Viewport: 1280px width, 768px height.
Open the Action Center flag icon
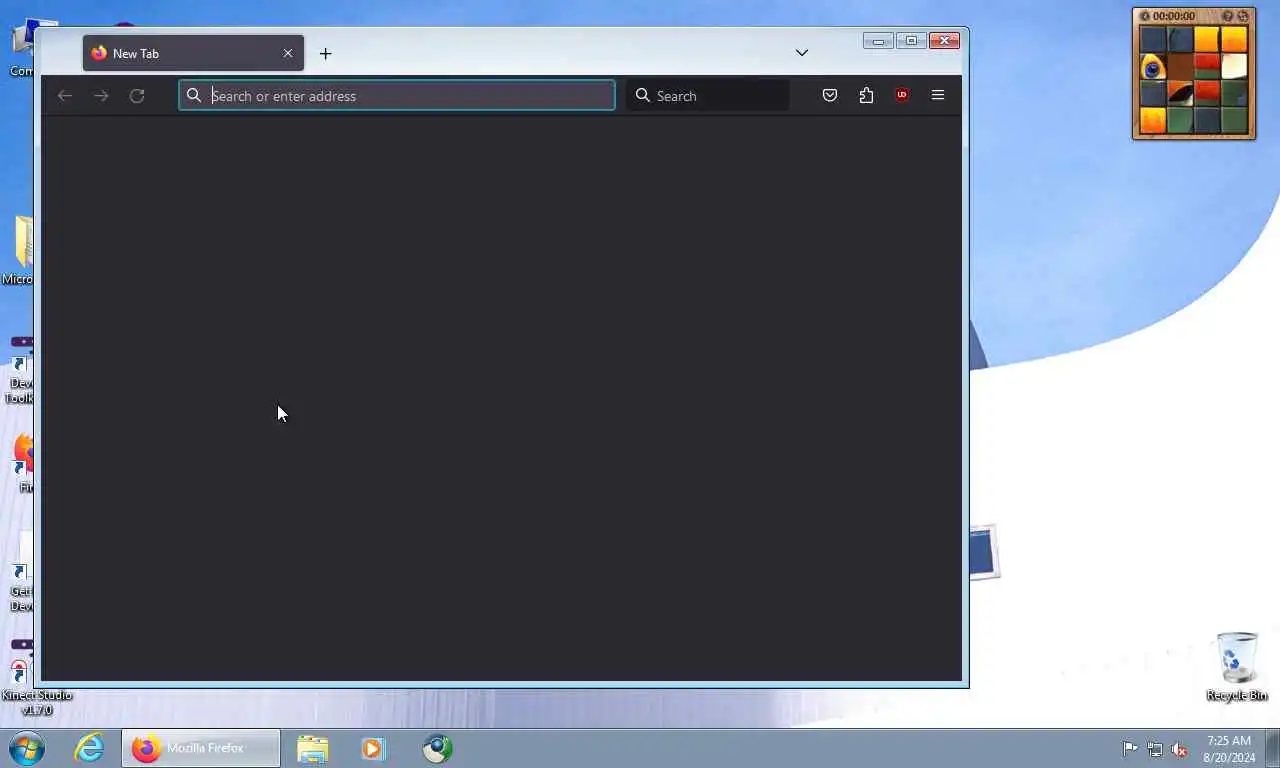pos(1130,749)
